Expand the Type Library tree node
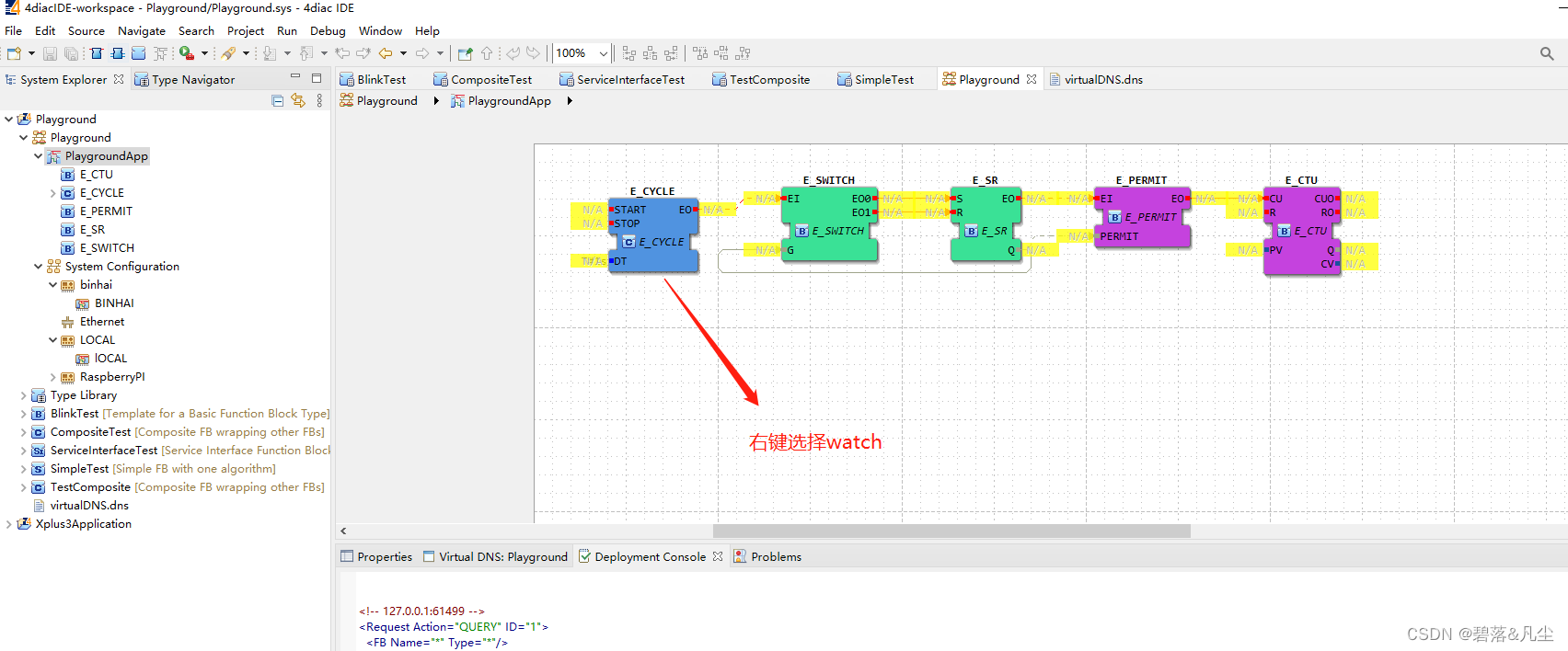This screenshot has height=651, width=1568. click(x=23, y=395)
